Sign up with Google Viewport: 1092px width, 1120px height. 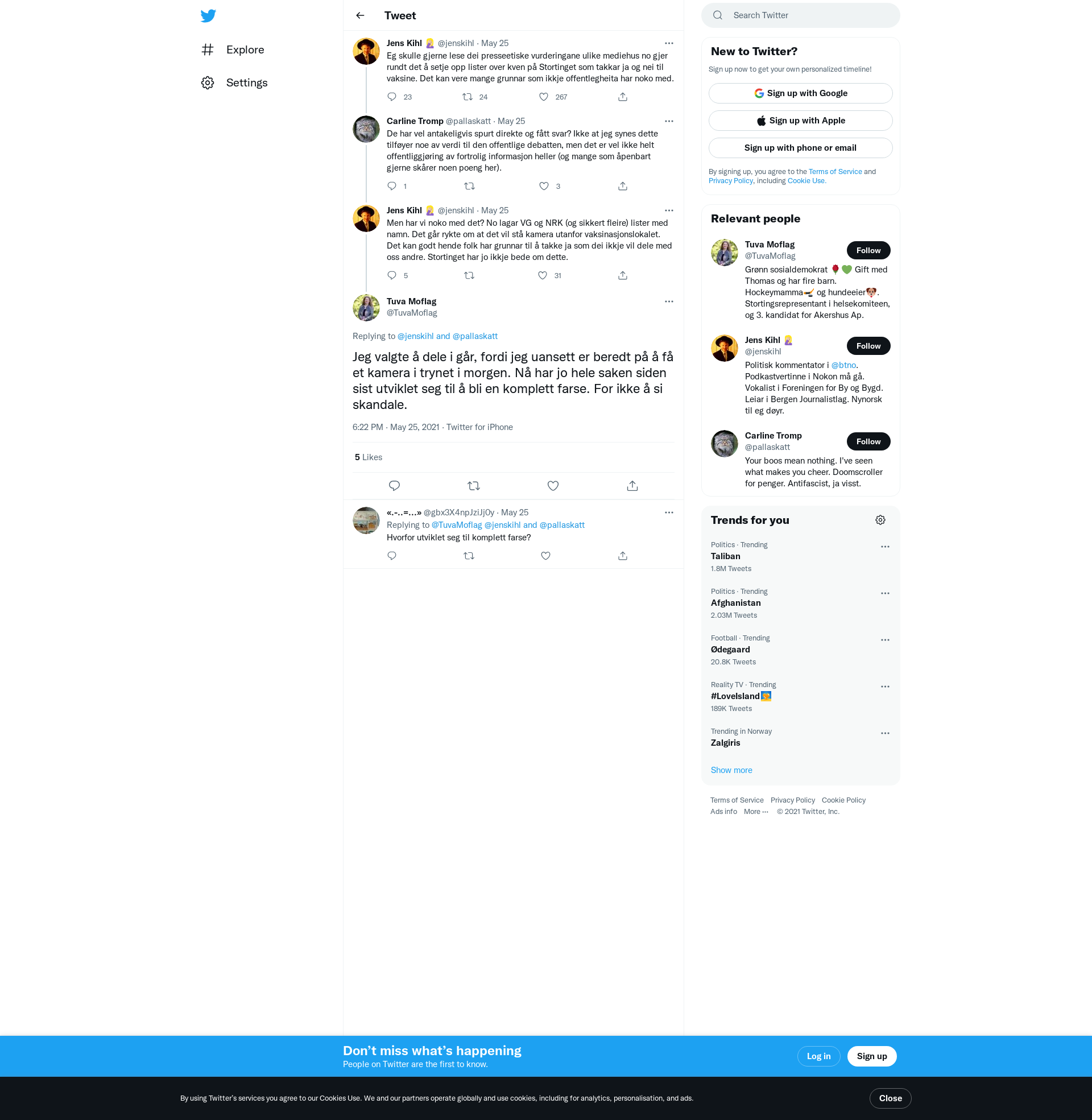coord(801,93)
